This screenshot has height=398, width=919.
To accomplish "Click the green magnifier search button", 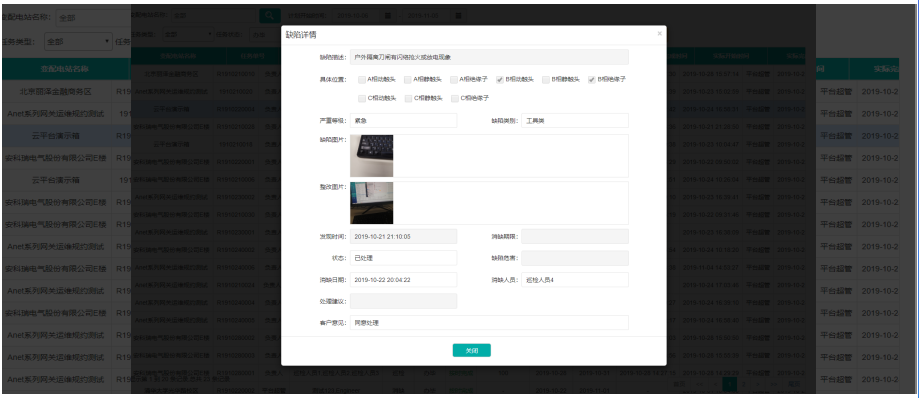I will tap(270, 15).
